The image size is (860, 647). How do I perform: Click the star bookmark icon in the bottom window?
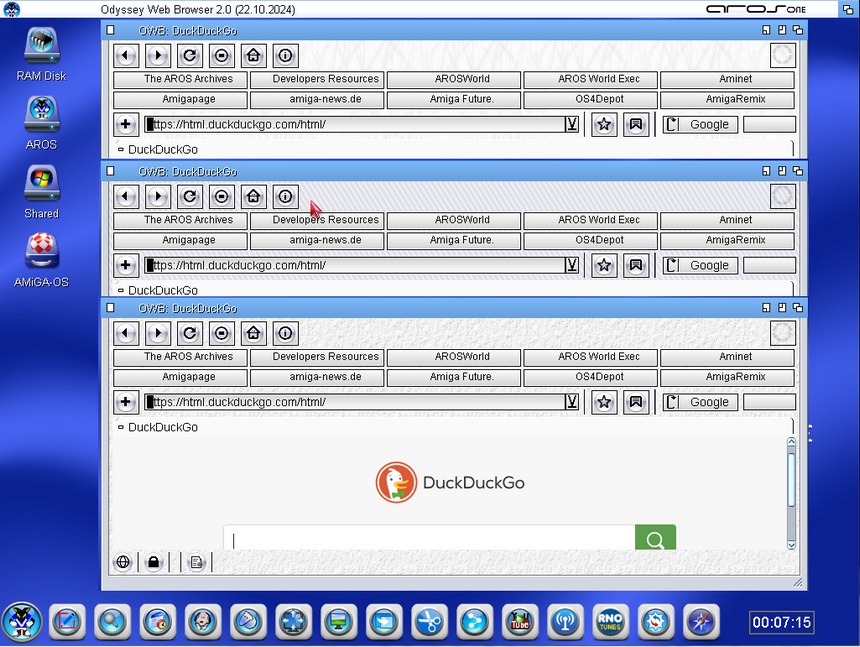pyautogui.click(x=604, y=402)
